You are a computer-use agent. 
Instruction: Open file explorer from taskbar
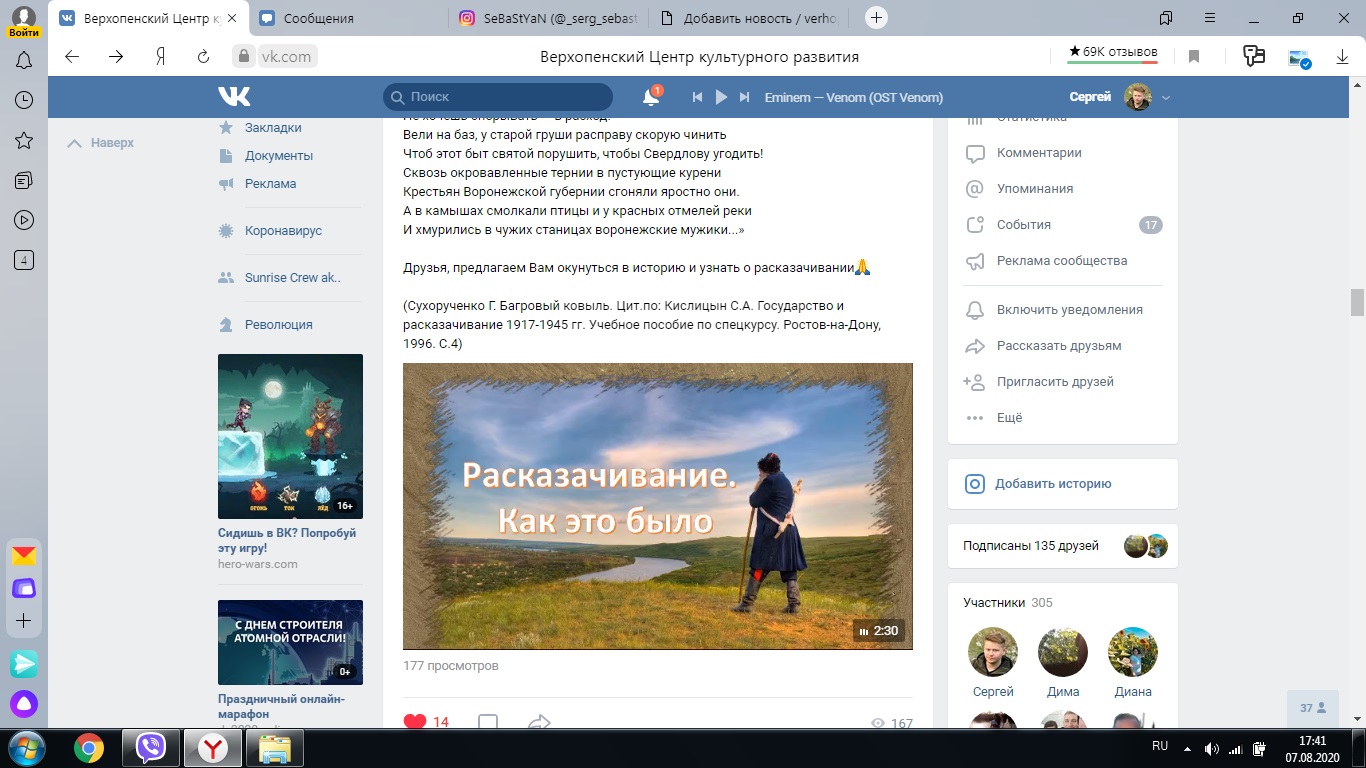[275, 748]
